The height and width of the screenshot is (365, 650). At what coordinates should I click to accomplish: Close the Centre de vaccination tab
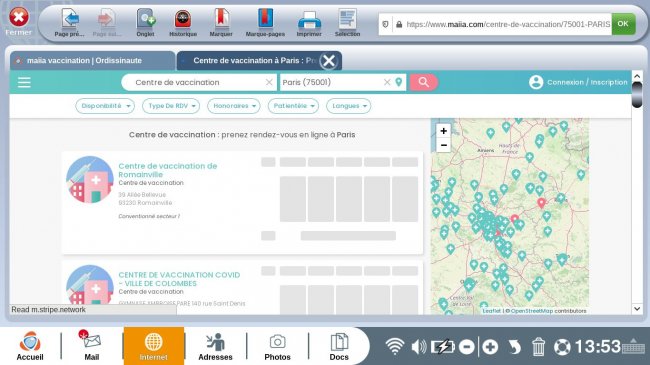(x=329, y=61)
